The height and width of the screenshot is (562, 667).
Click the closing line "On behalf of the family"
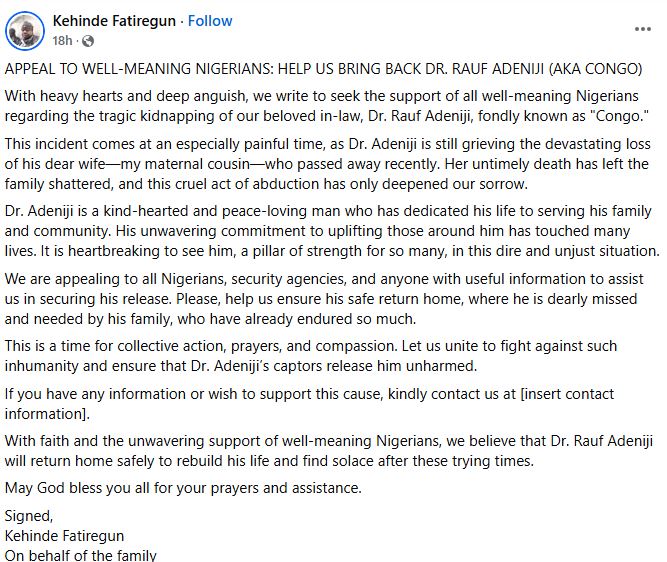[x=81, y=554]
